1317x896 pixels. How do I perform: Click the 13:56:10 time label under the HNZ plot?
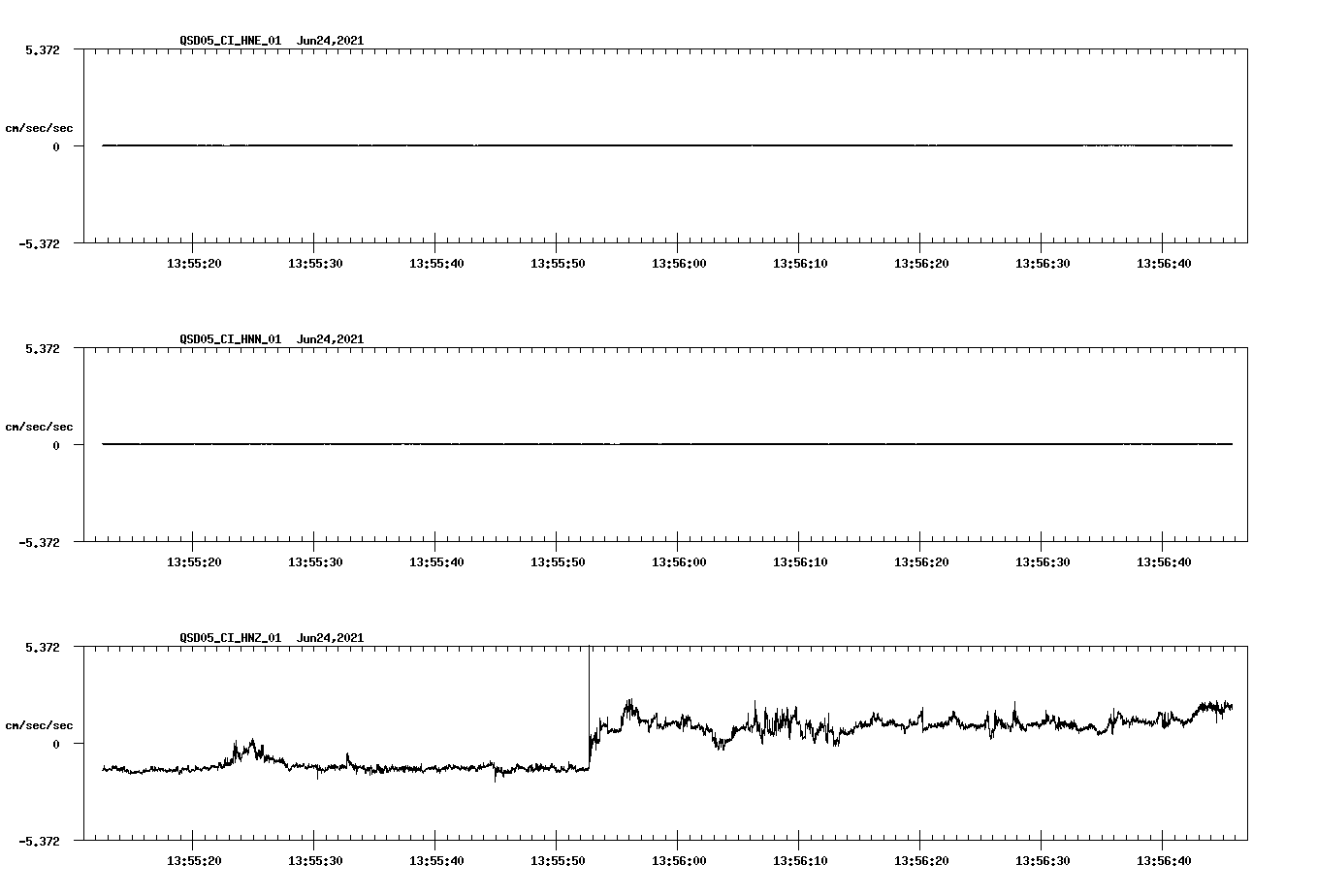coord(800,860)
